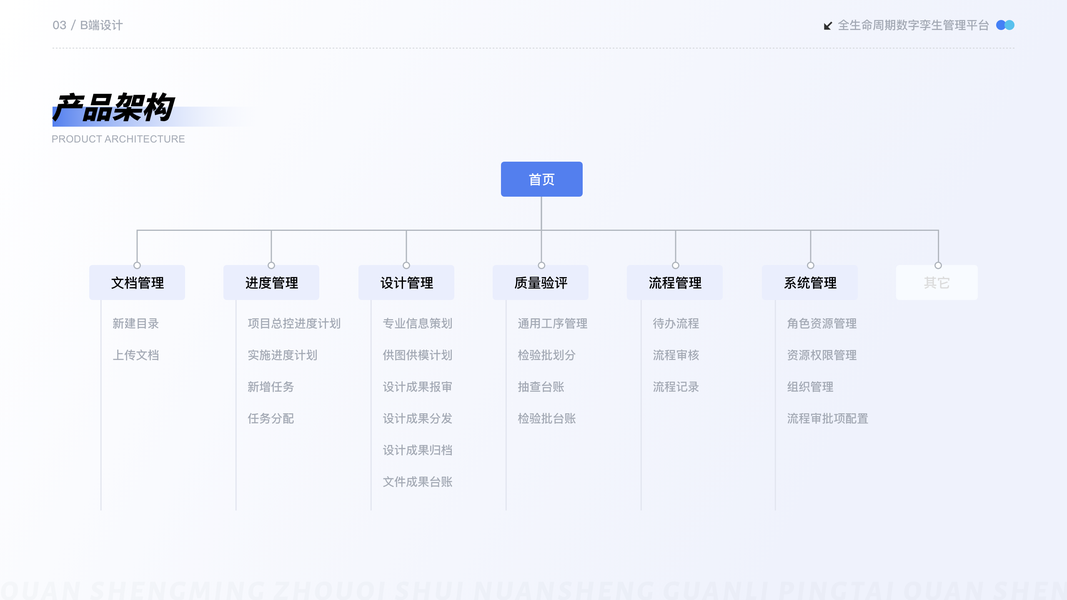Click the 资源权限管理 item

click(821, 355)
